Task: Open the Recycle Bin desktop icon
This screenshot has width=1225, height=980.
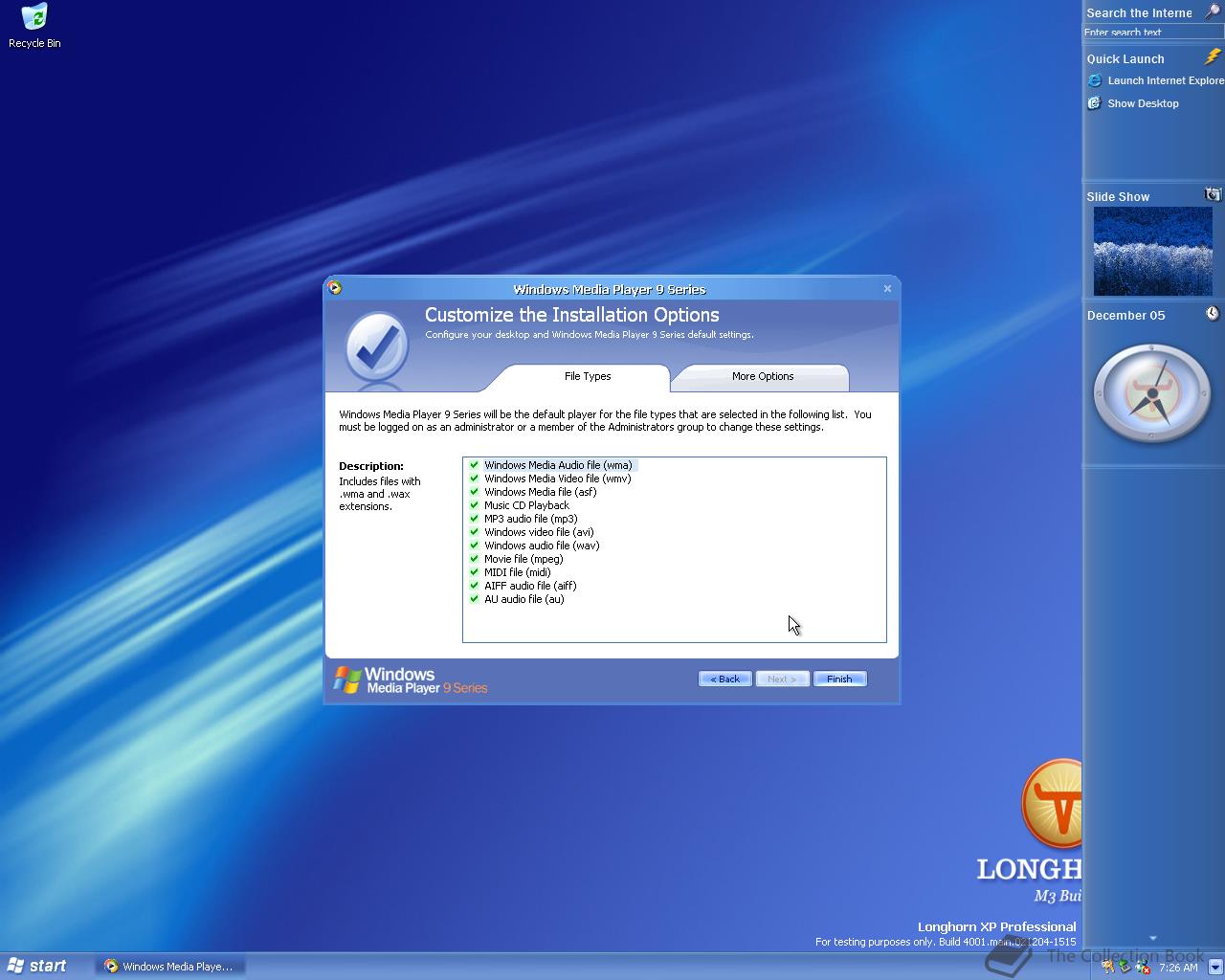Action: (x=34, y=26)
